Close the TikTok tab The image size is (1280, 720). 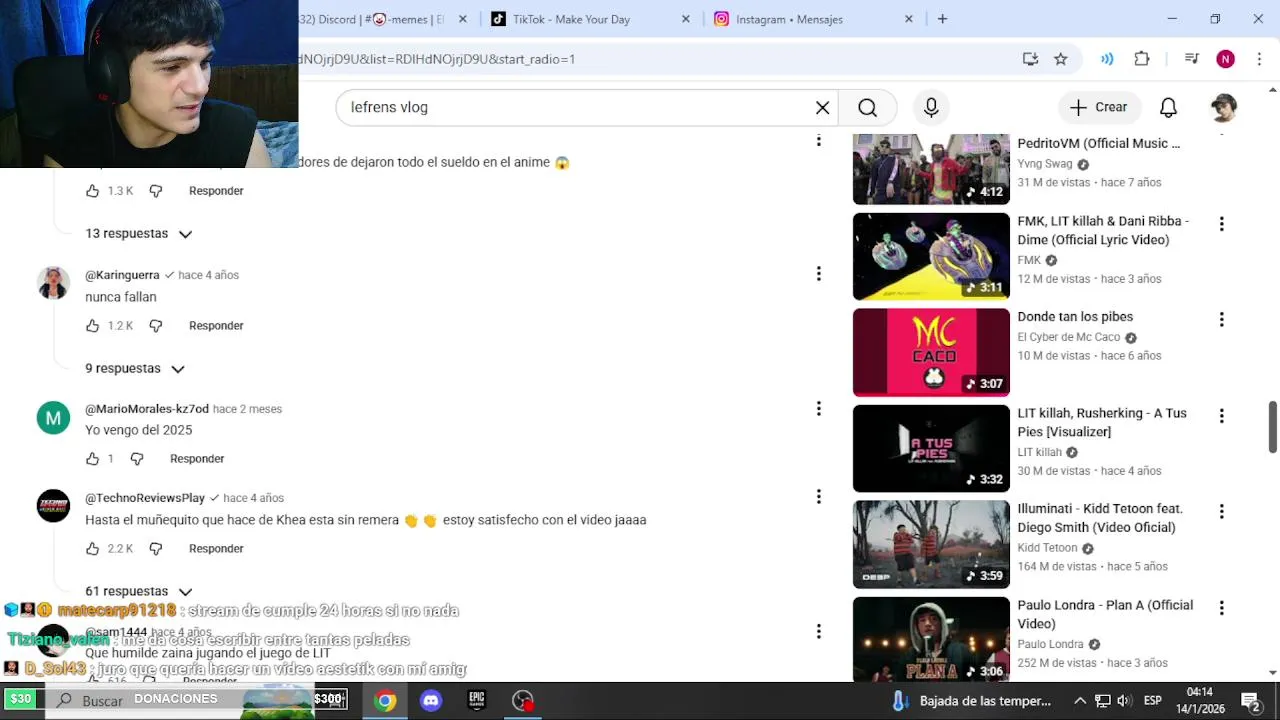click(x=686, y=19)
